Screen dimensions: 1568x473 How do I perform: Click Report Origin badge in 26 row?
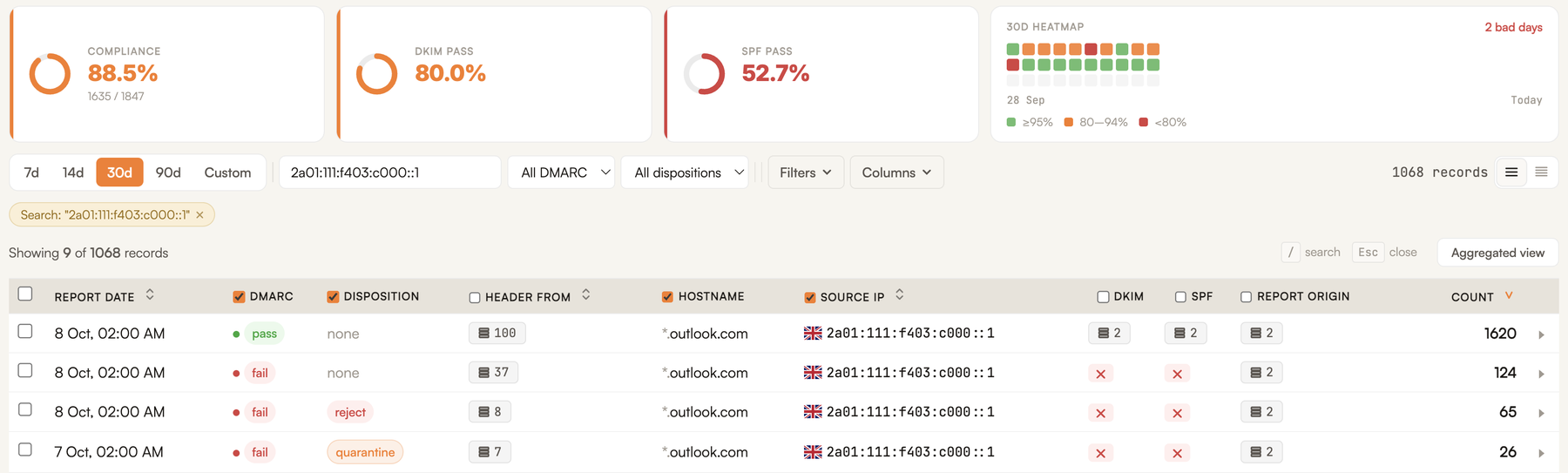(1261, 451)
